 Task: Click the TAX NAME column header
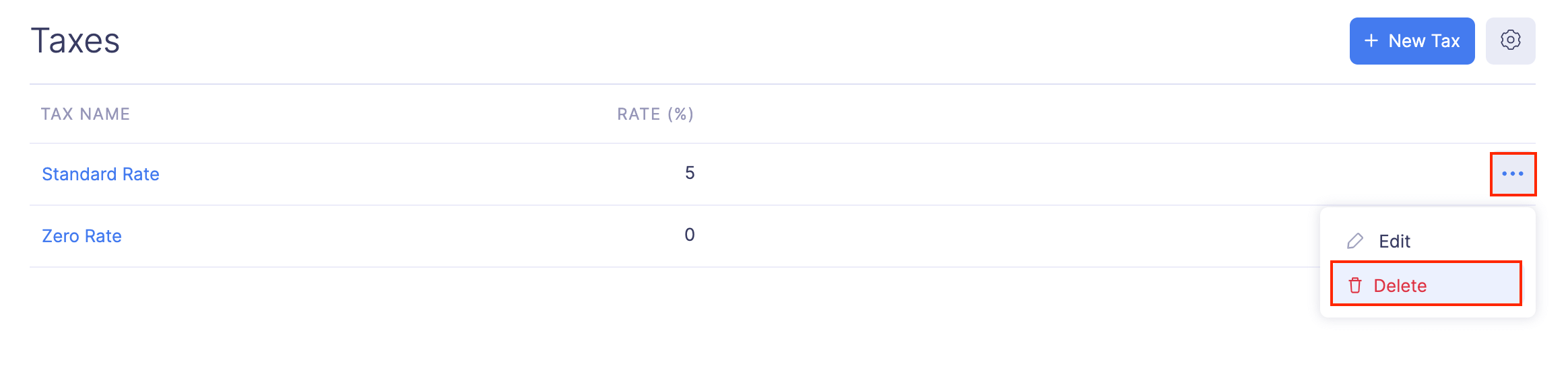coord(85,114)
